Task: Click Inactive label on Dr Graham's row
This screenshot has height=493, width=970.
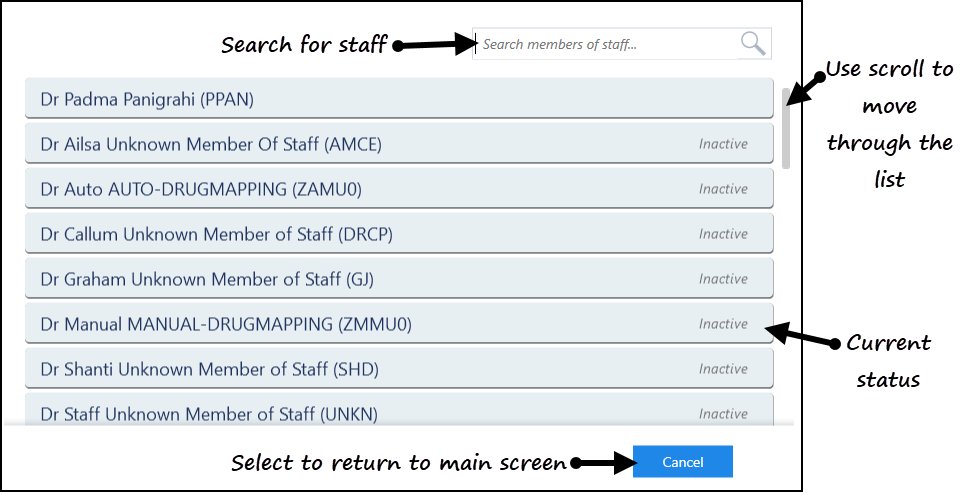Action: click(723, 279)
